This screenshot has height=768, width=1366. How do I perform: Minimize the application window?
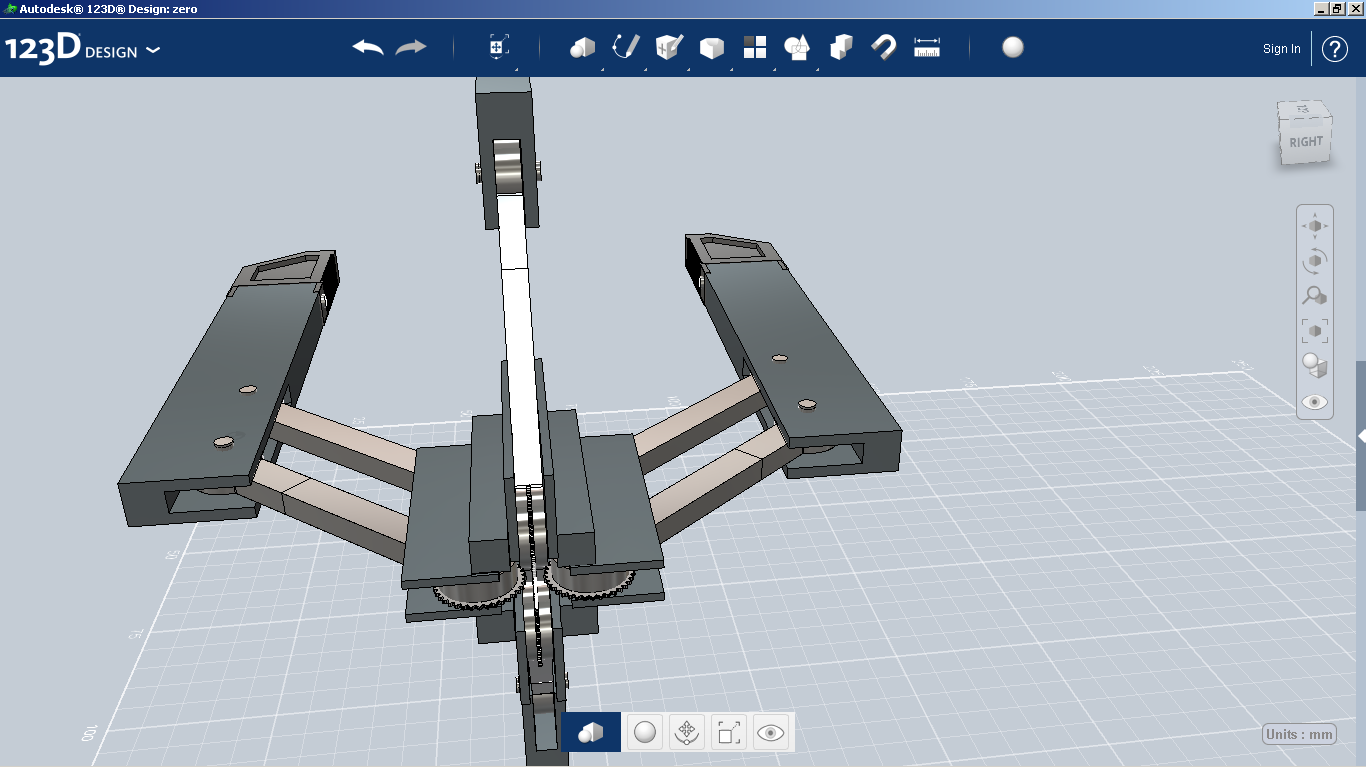[1321, 8]
